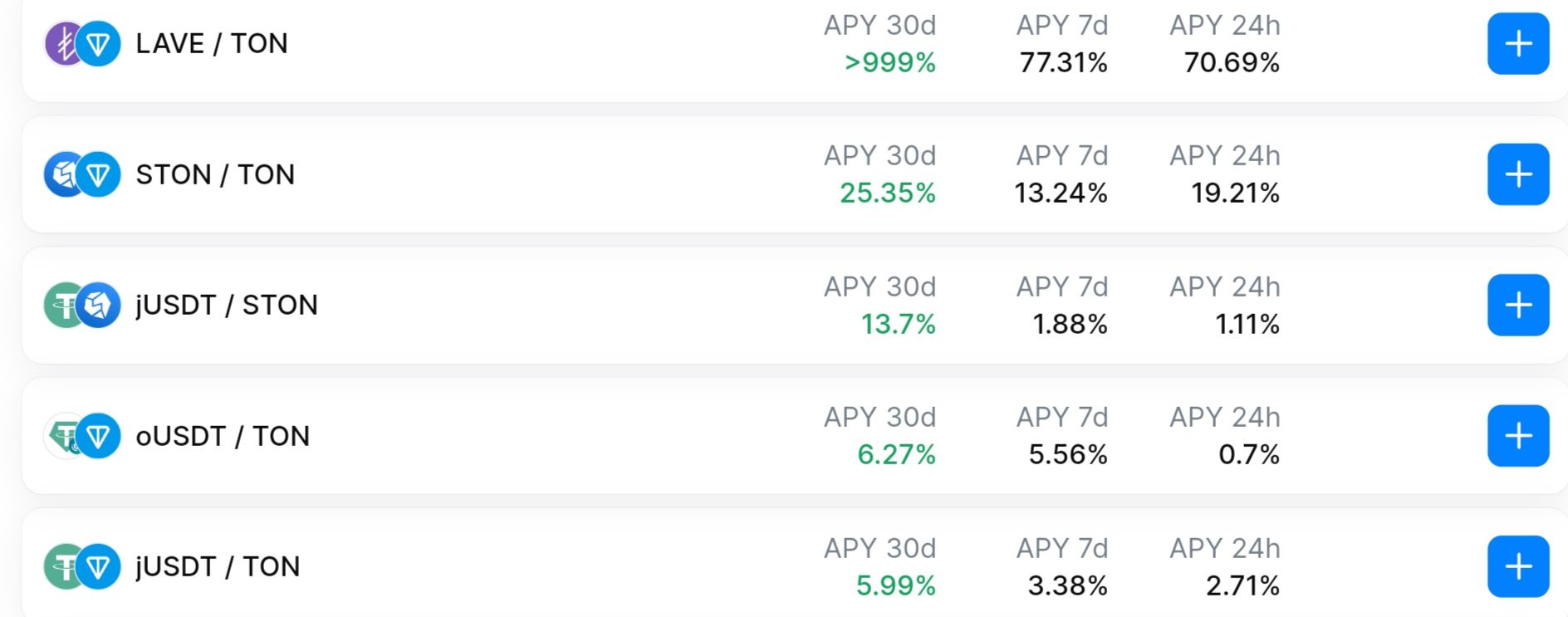Click the >999% APY 30d value
1568x617 pixels.
click(x=889, y=62)
